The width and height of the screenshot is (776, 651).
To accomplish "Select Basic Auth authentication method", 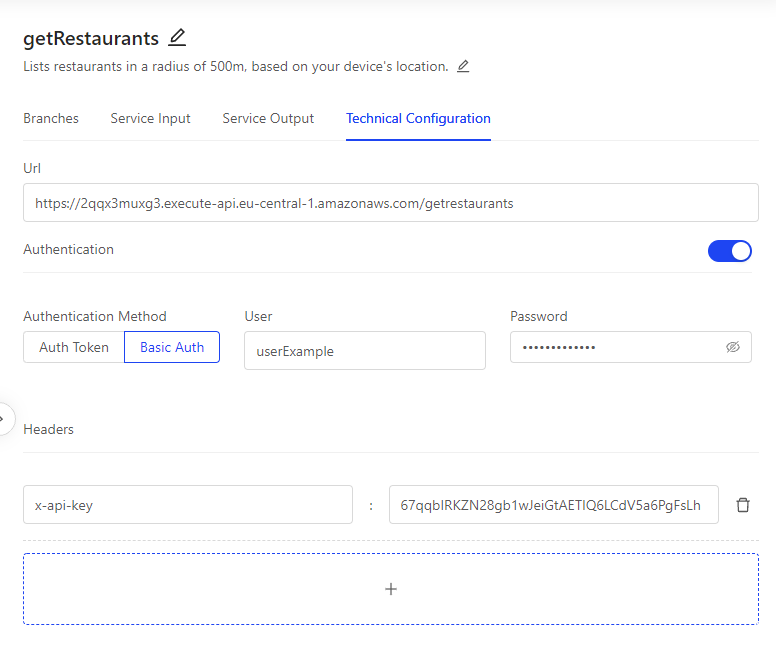I will tap(172, 347).
